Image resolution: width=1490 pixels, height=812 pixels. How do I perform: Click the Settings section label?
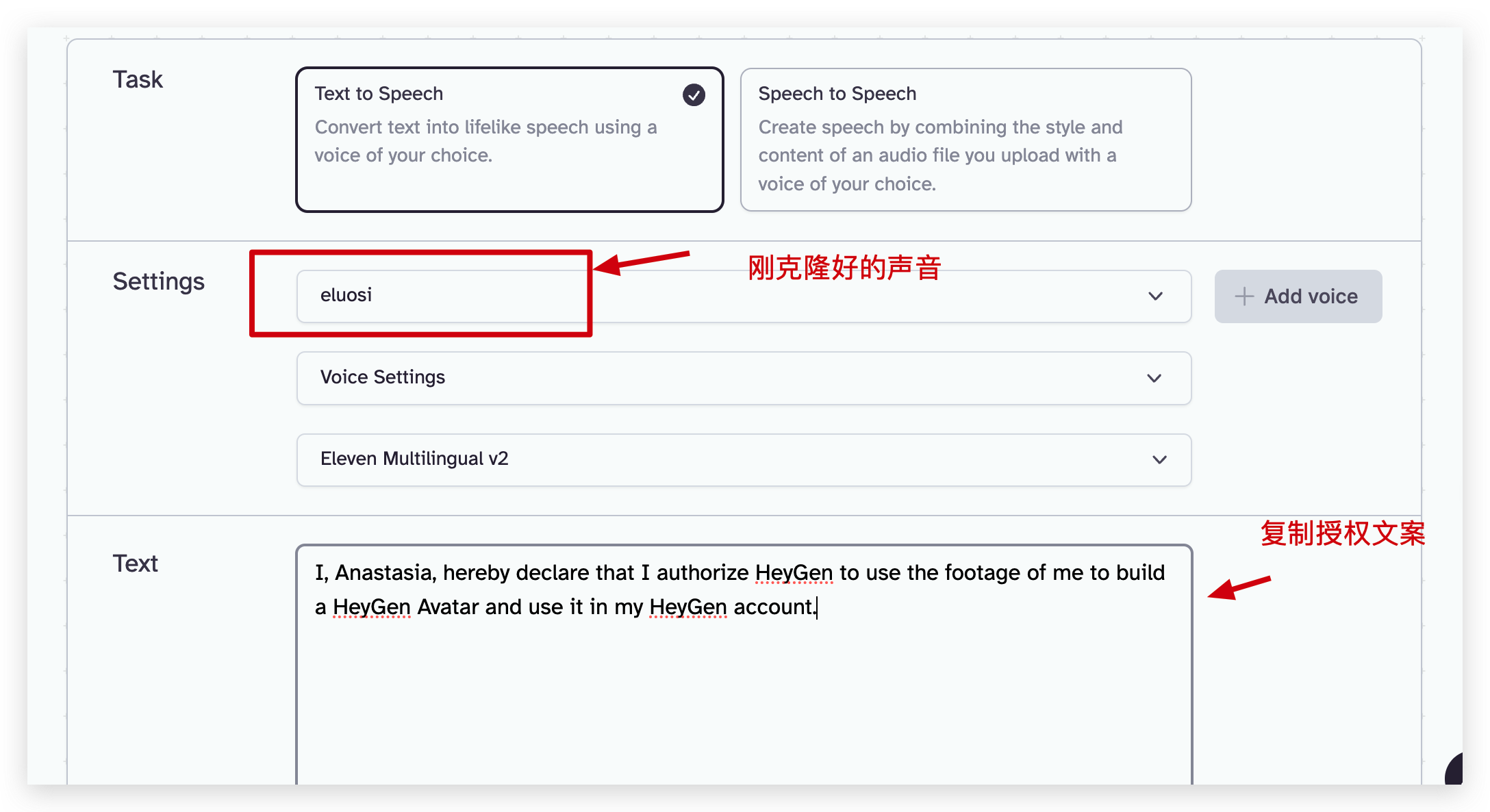coord(158,281)
